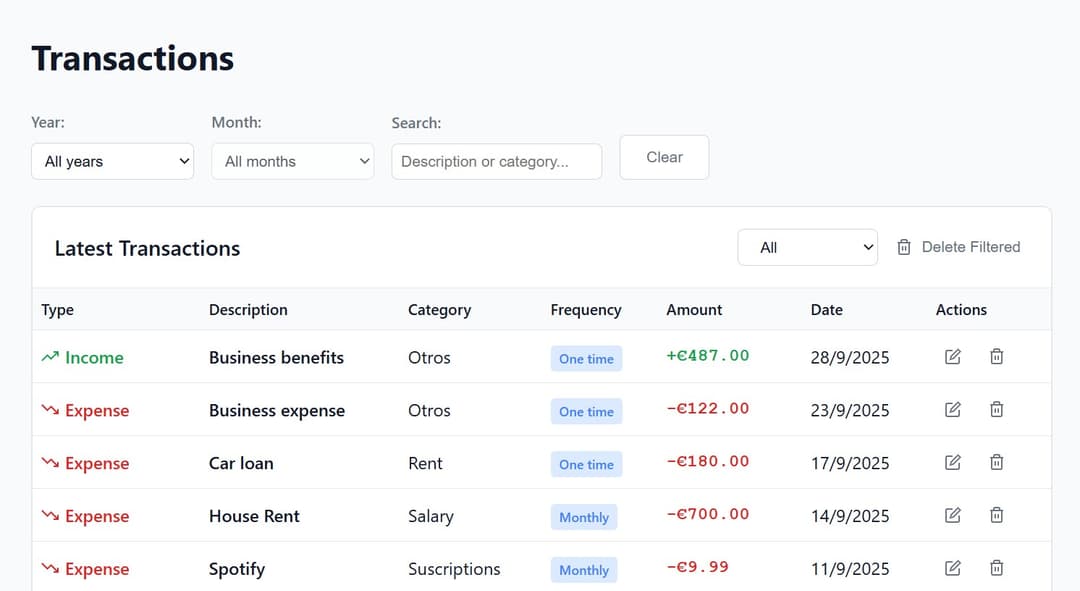Delete the Business benefits transaction
This screenshot has width=1080, height=591.
pos(997,356)
